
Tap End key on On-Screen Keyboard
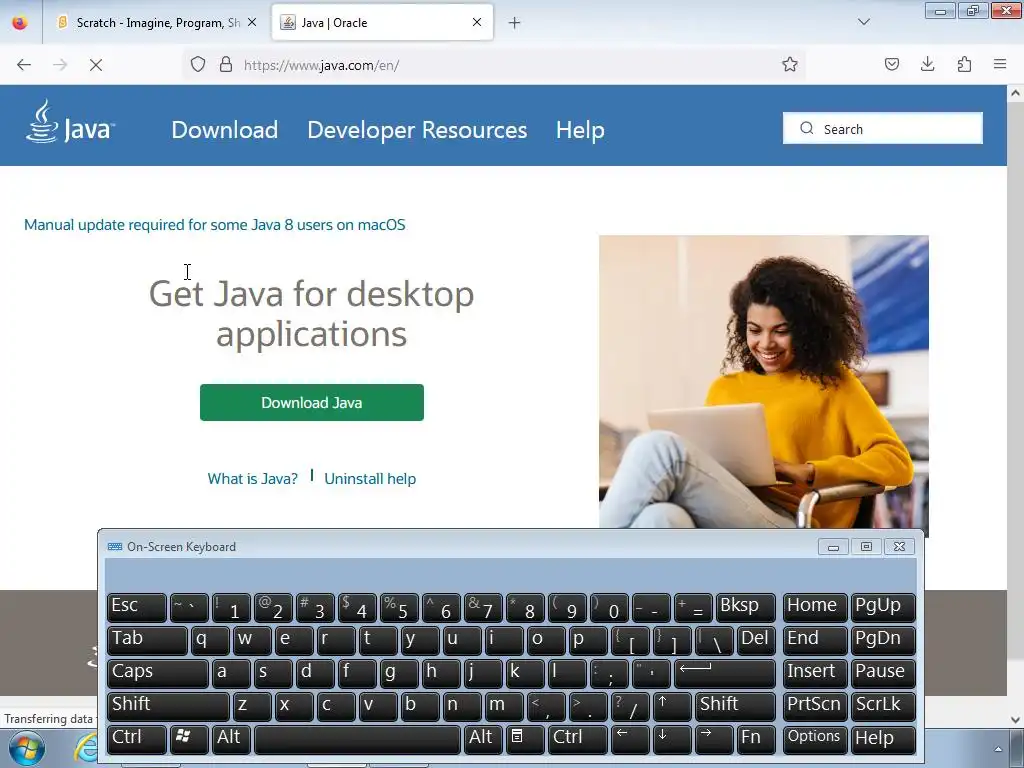click(x=815, y=640)
